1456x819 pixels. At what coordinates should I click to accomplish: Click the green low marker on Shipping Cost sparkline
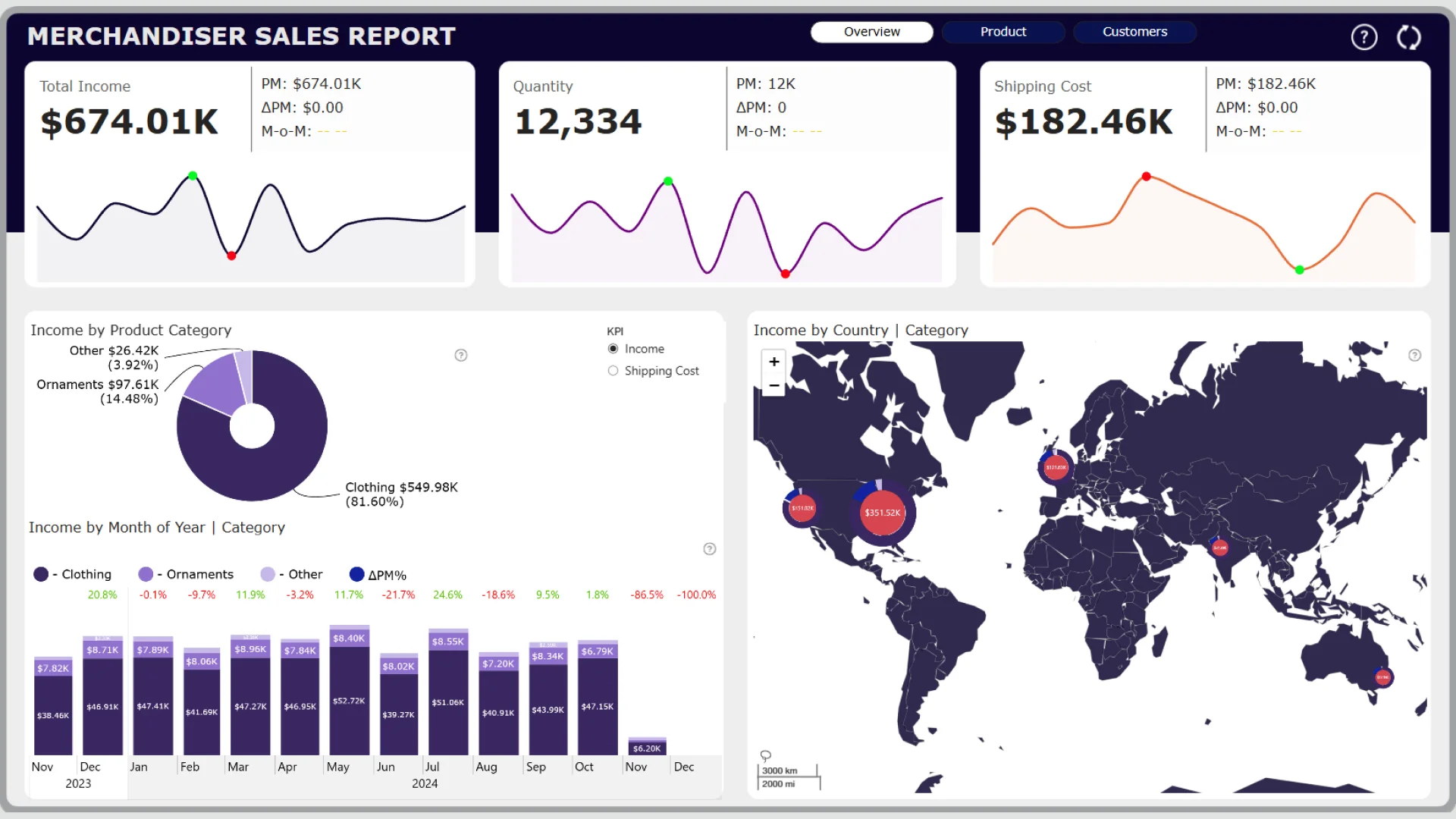(x=1300, y=270)
